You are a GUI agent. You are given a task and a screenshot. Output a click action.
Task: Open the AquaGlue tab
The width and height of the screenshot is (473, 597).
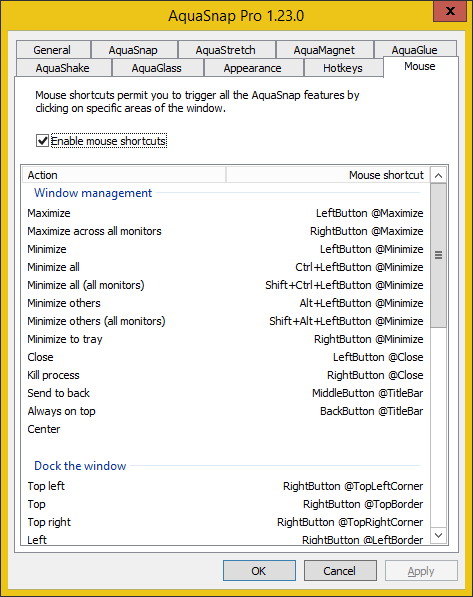(415, 49)
